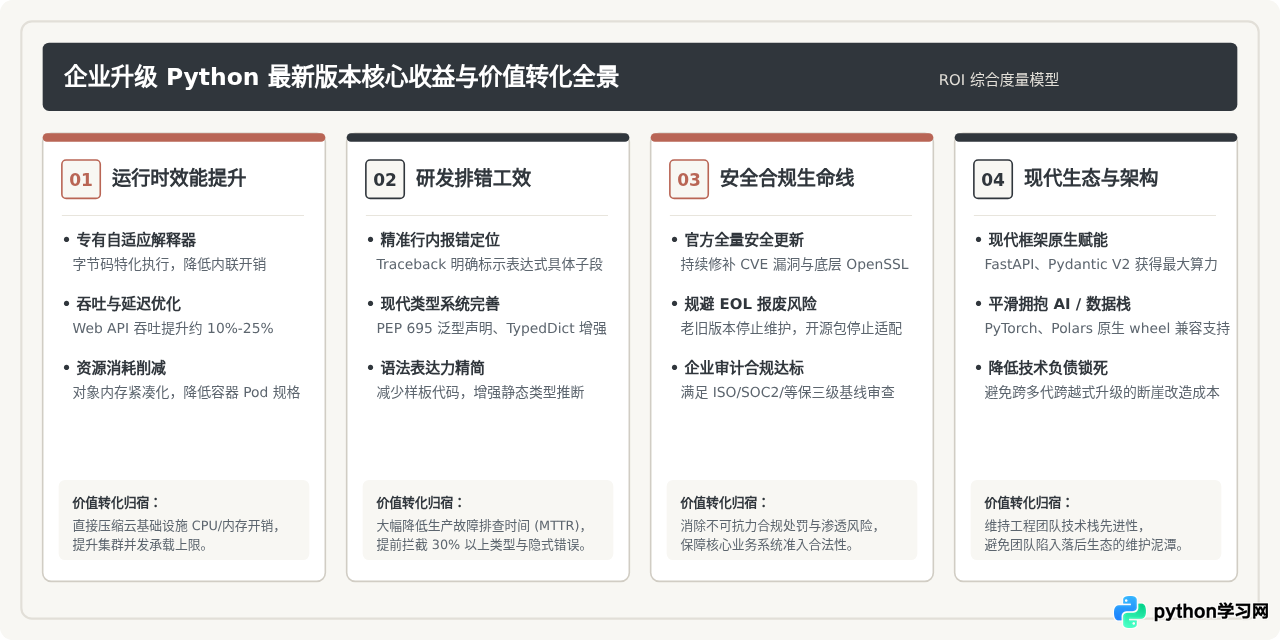Click the '平滑拥抱 AI / 数据栈' bullet
Screen dimensions: 1280x640
click(1059, 304)
